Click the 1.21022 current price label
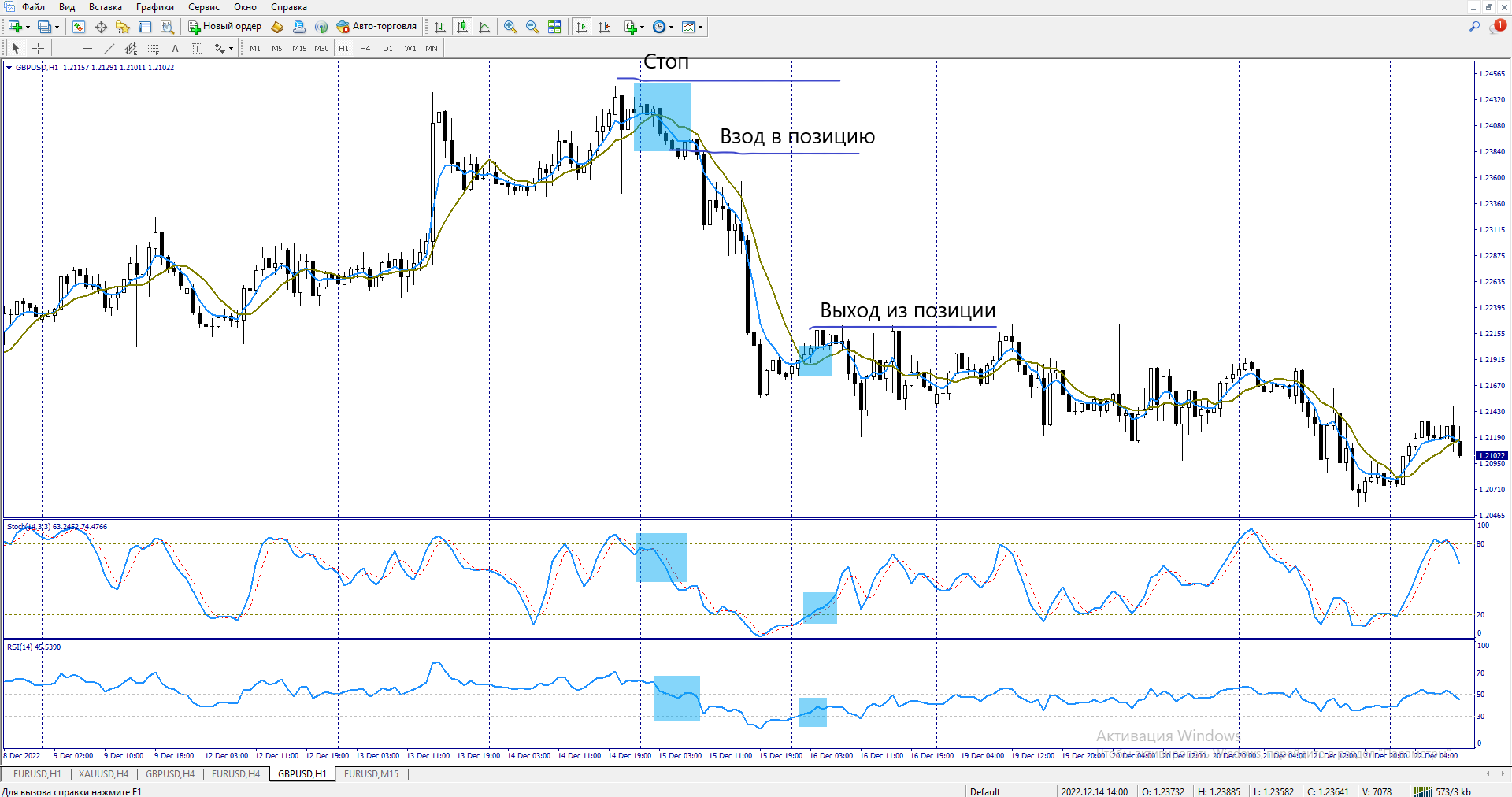The image size is (1512, 797). click(x=1492, y=455)
